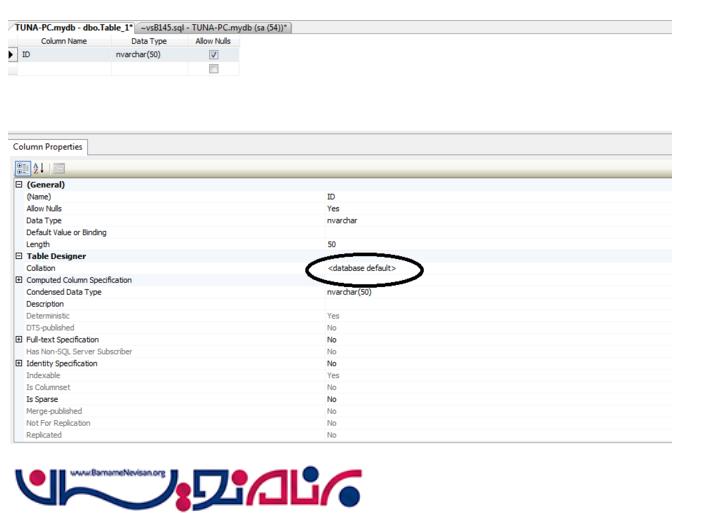Edit the ID column name cell
Image resolution: width=726 pixels, height=513 pixels.
tap(64, 55)
